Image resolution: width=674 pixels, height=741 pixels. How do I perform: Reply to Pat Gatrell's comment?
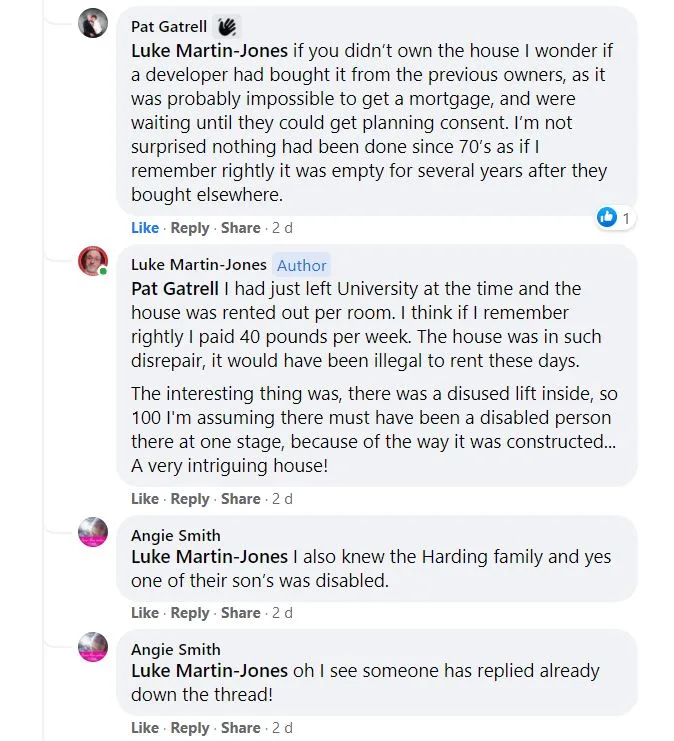pyautogui.click(x=190, y=228)
